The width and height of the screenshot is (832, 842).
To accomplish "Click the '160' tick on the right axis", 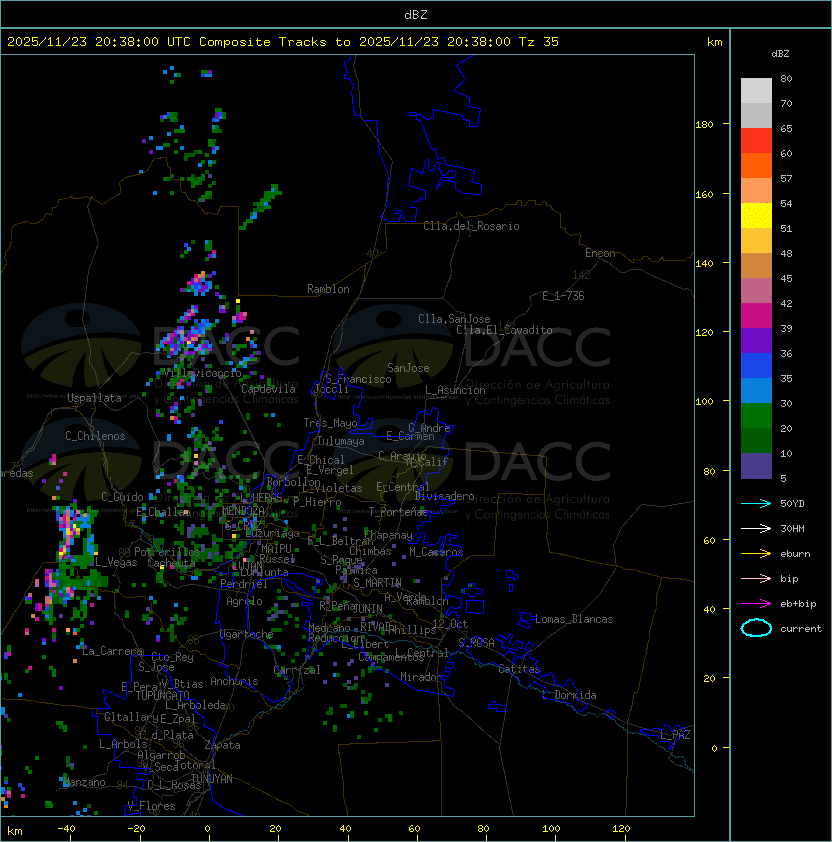I will pos(704,194).
